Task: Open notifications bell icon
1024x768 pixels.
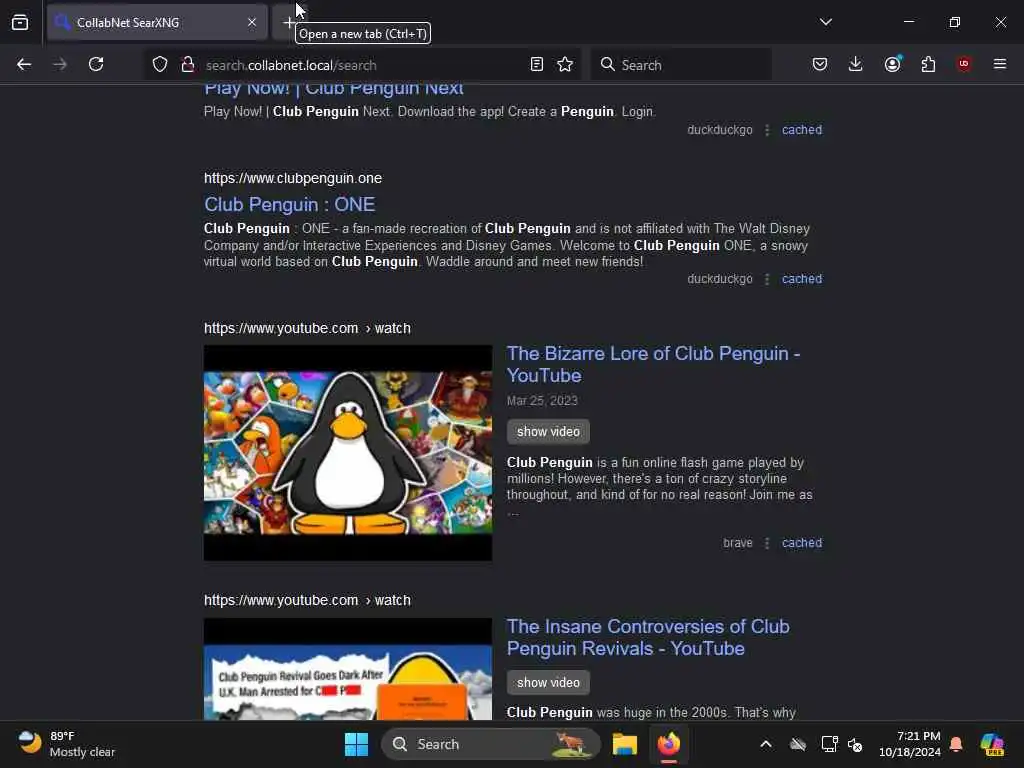Action: [x=956, y=744]
